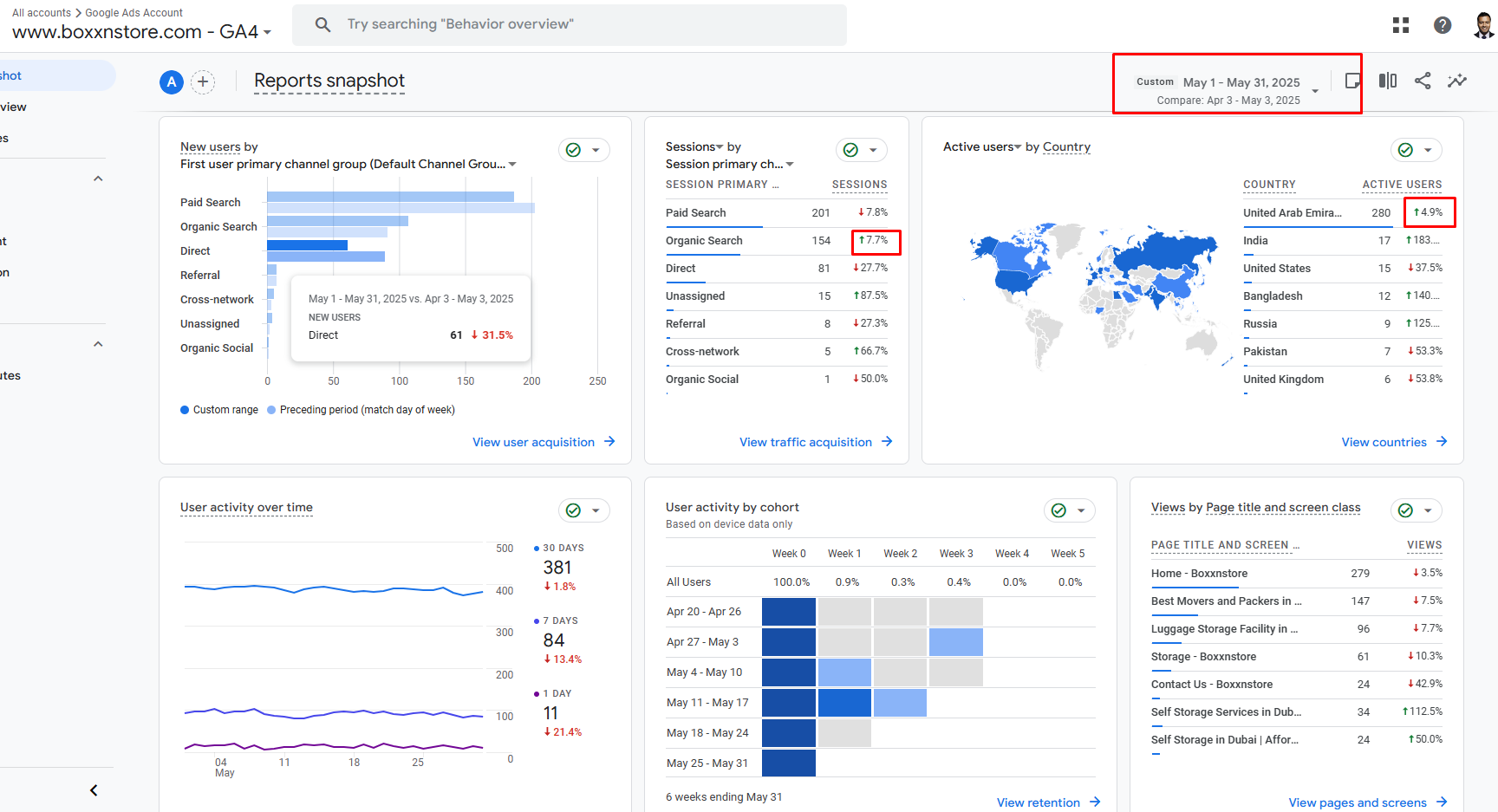
Task: Click the add comparison plus icon
Action: (x=203, y=82)
